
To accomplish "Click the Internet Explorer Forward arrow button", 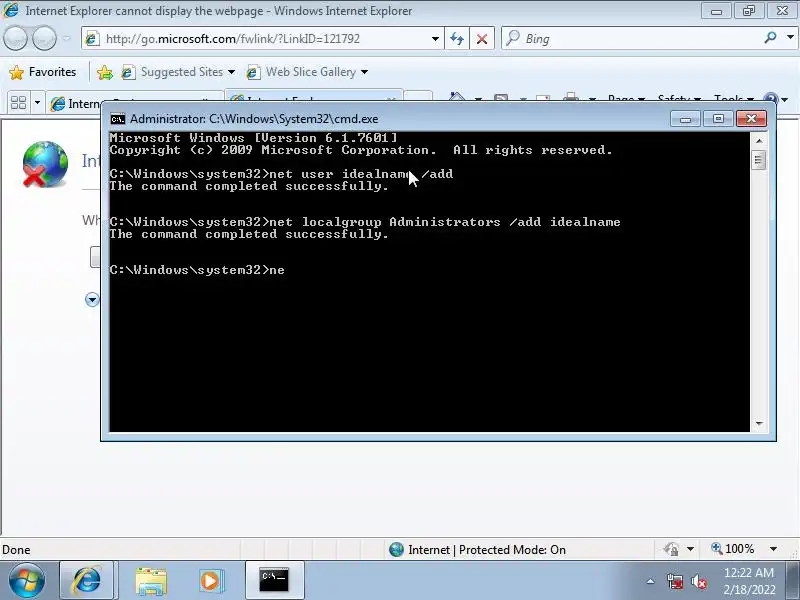I will coord(44,38).
